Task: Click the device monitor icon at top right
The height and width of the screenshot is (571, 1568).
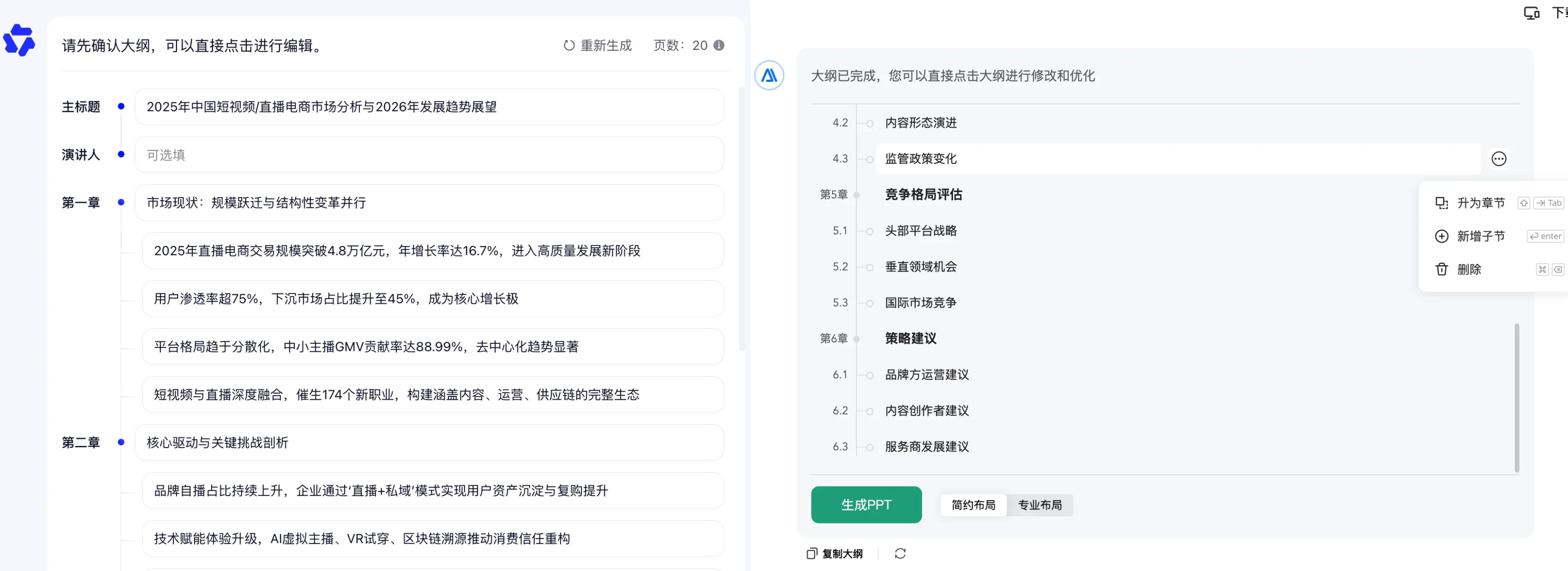Action: tap(1532, 13)
